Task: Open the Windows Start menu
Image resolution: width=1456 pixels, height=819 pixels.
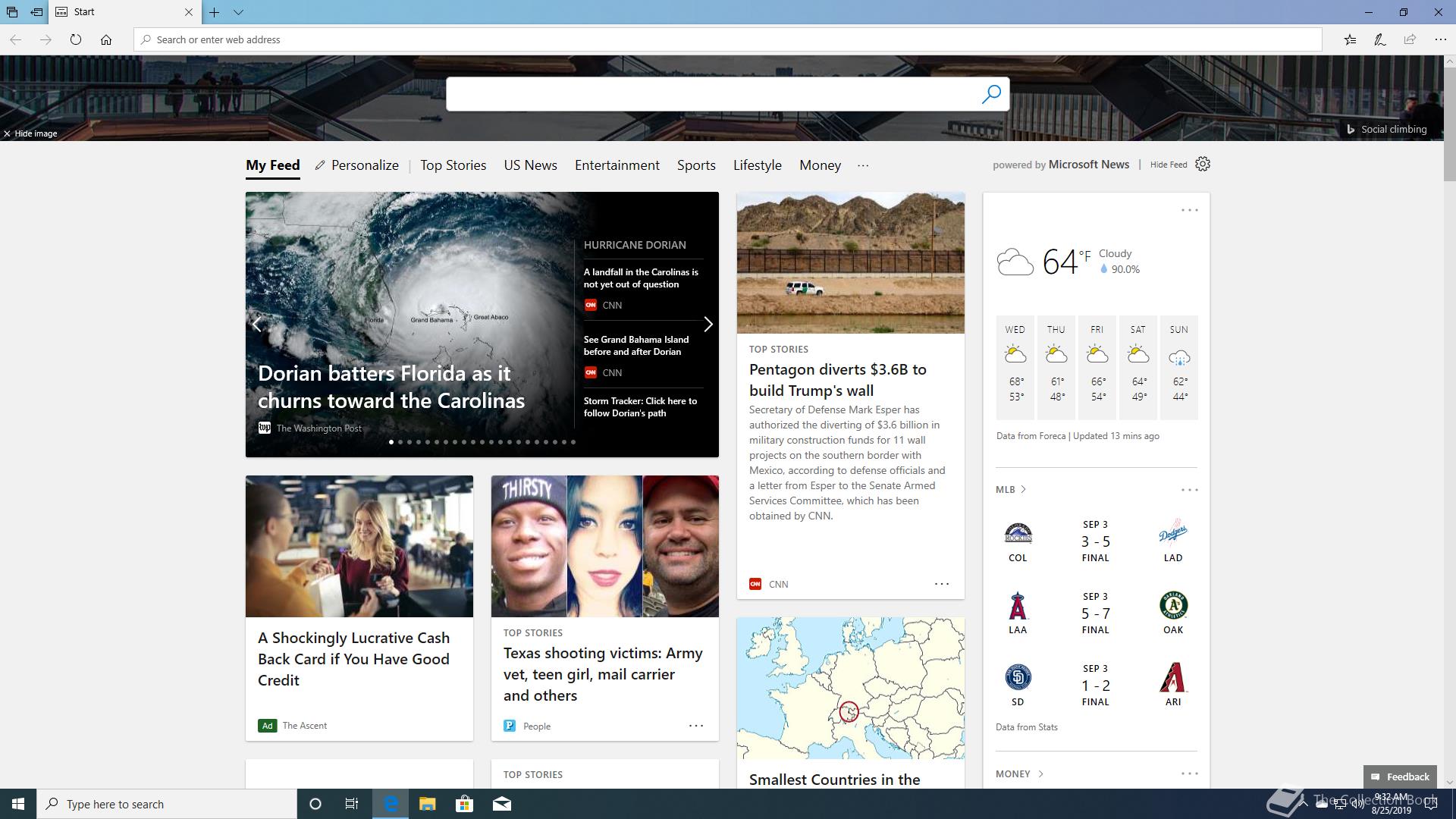Action: 18,804
